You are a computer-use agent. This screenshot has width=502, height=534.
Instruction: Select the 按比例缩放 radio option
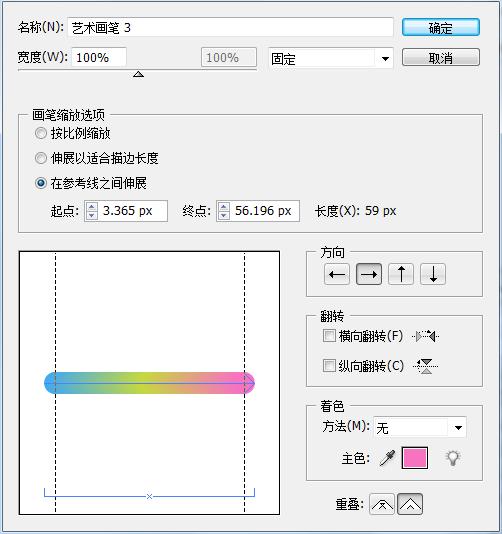tap(41, 133)
